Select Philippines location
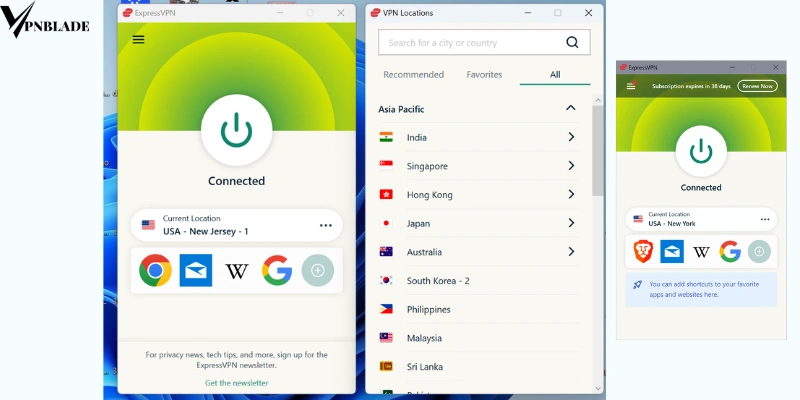 [x=479, y=309]
